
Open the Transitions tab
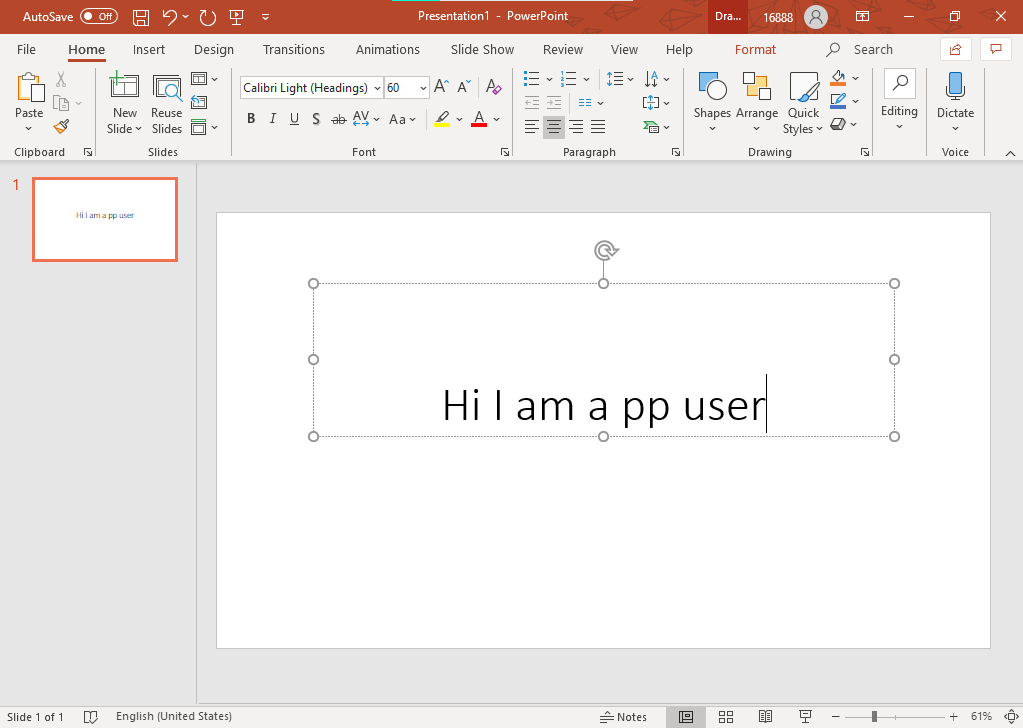(x=294, y=50)
